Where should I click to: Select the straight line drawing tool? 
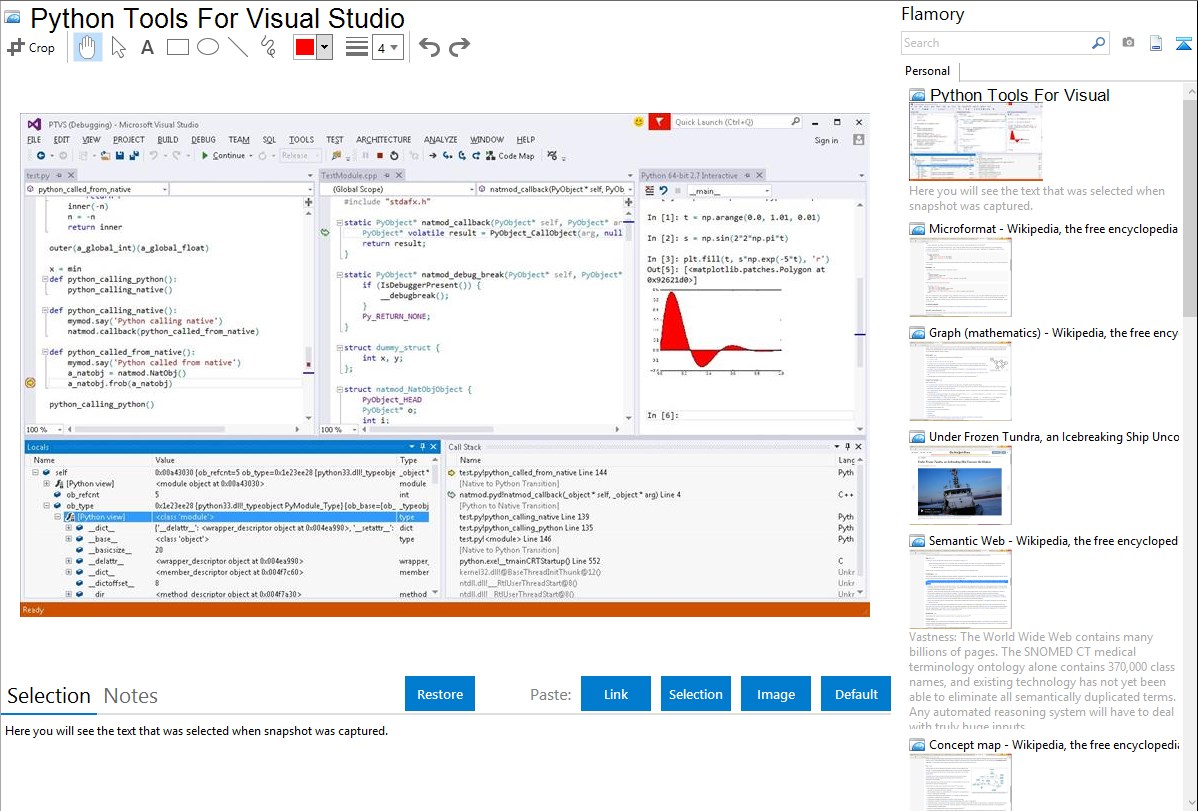pyautogui.click(x=238, y=47)
